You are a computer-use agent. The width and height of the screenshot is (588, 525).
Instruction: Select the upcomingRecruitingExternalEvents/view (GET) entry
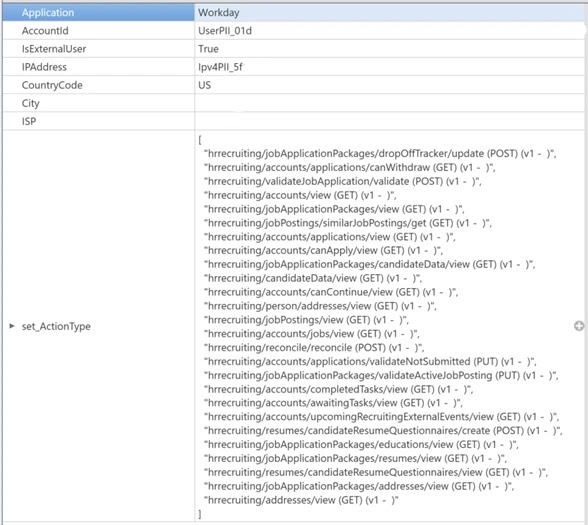coord(382,417)
